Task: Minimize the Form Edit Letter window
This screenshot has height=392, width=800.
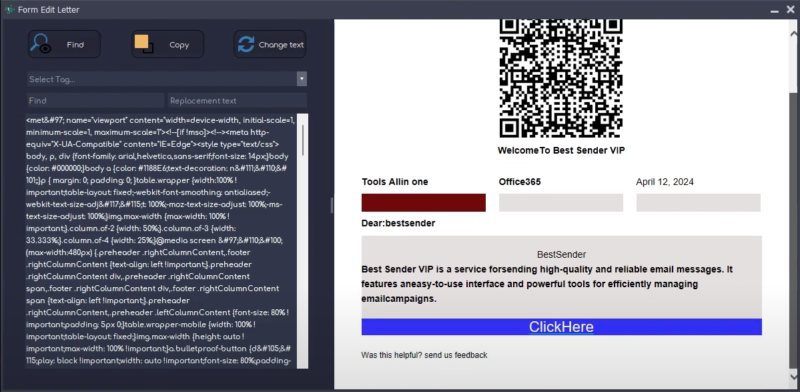Action: (x=775, y=10)
